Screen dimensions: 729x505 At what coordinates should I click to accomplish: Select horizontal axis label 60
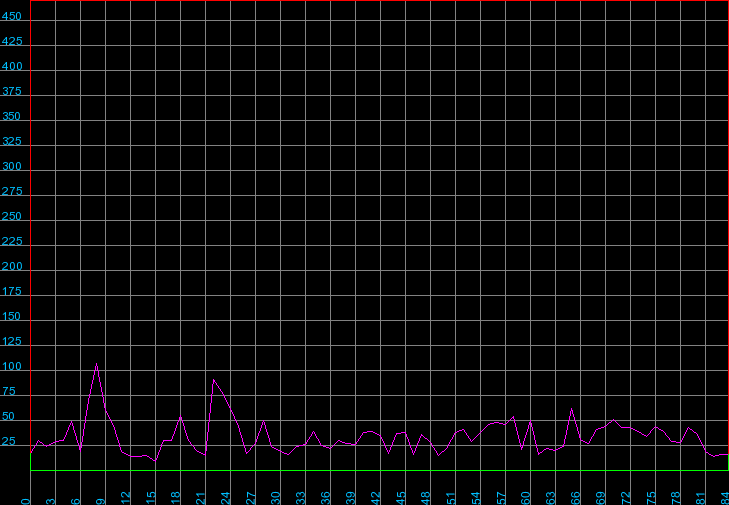coord(526,498)
